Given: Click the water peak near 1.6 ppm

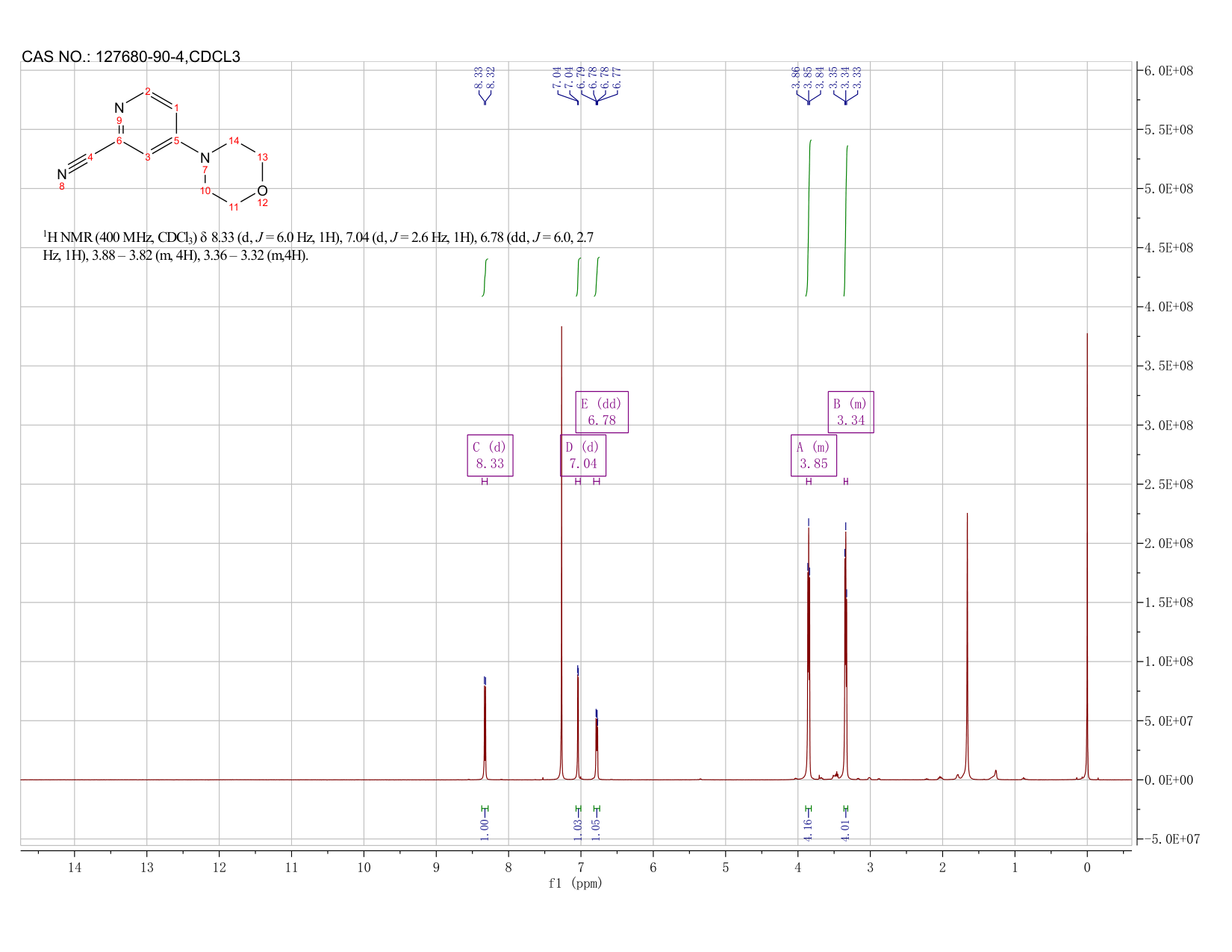Looking at the screenshot, I should coord(967,646).
